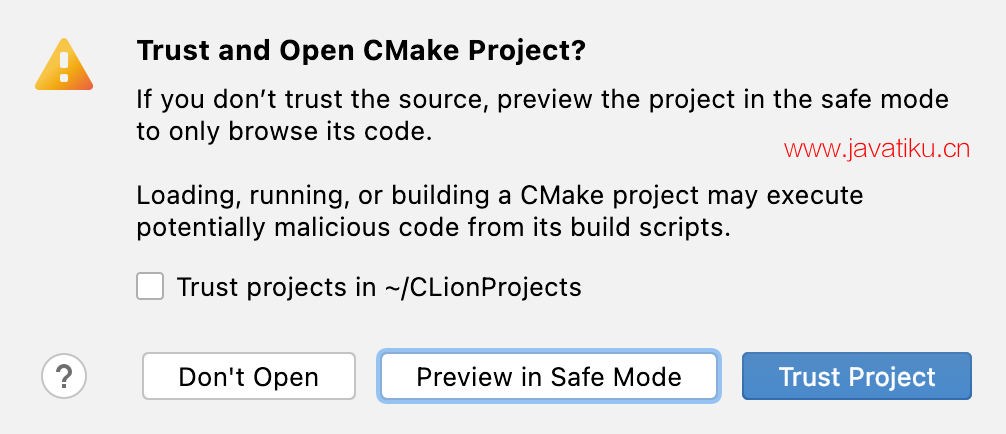
Task: Click the "Loading, running, or building" line
Action: 499,194
